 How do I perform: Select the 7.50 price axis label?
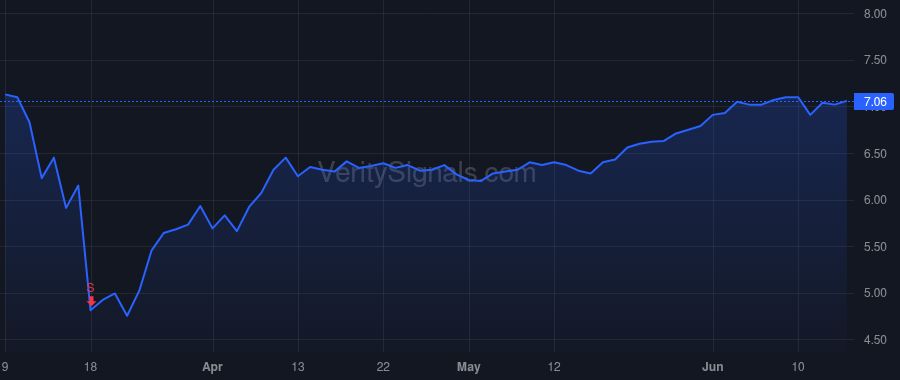[x=875, y=60]
